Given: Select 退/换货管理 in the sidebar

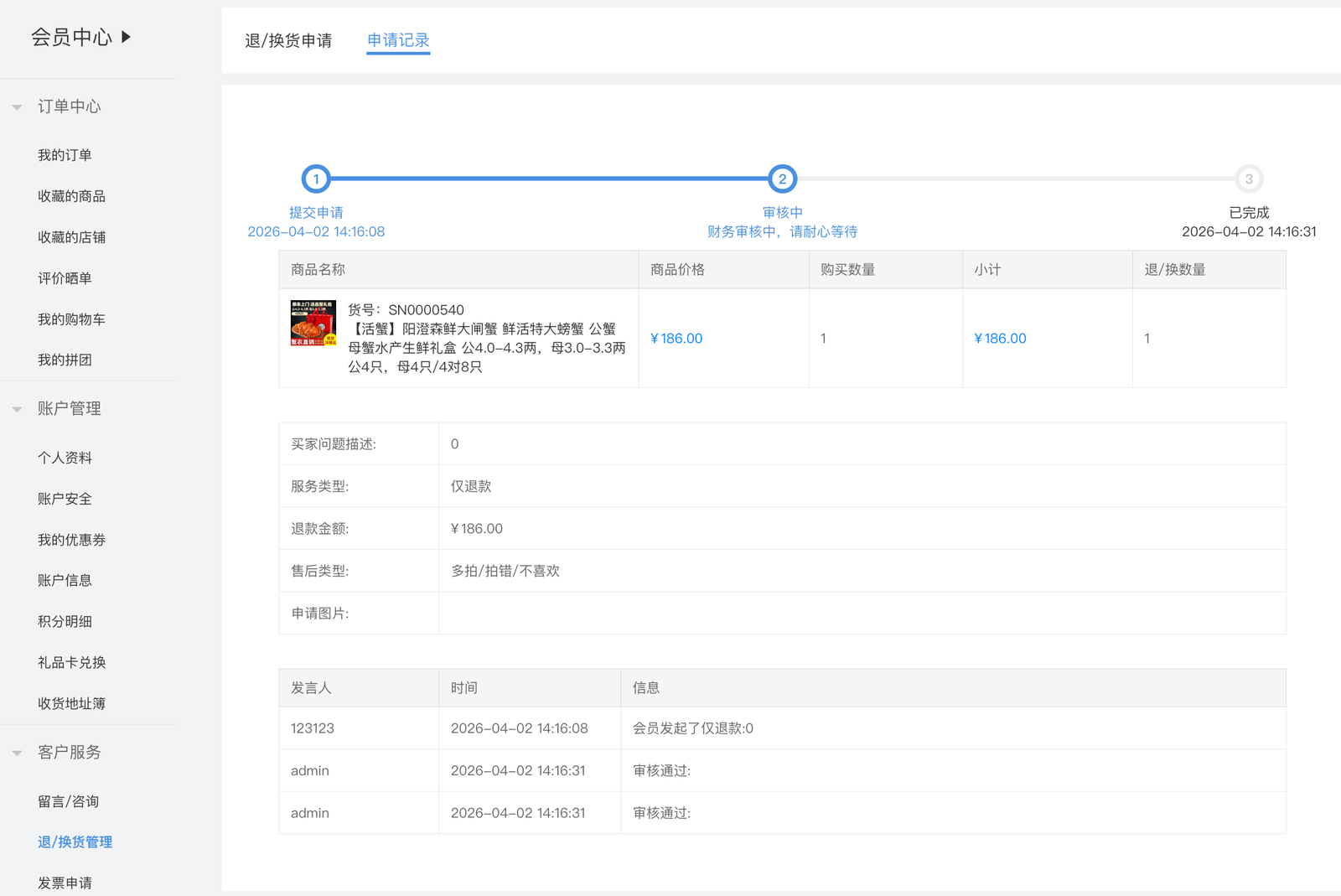Looking at the screenshot, I should (x=75, y=842).
